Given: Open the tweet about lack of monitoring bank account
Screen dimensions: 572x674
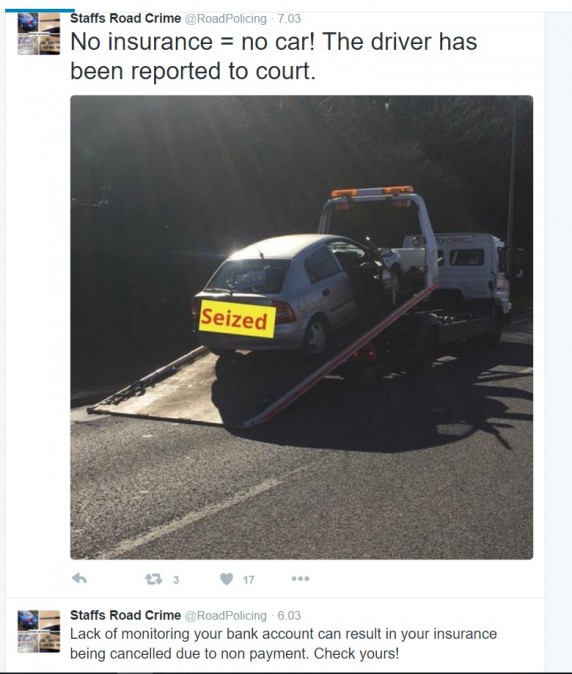Looking at the screenshot, I should point(283,643).
